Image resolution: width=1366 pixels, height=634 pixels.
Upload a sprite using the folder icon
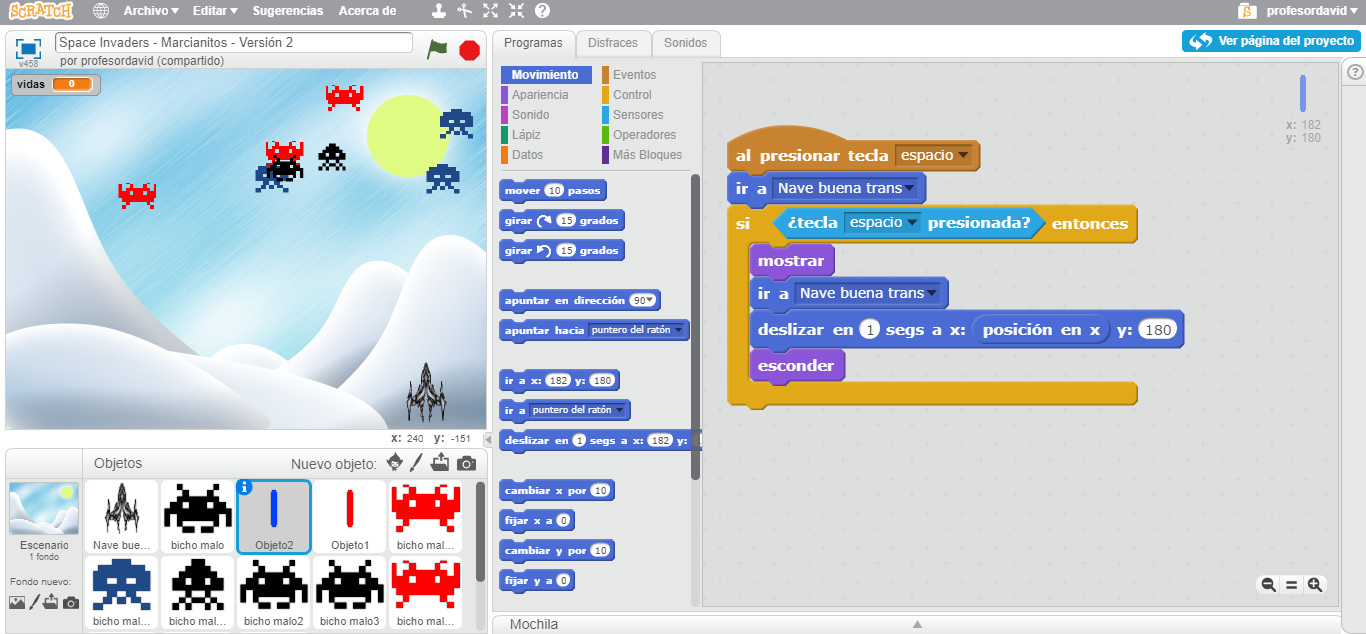pos(440,462)
